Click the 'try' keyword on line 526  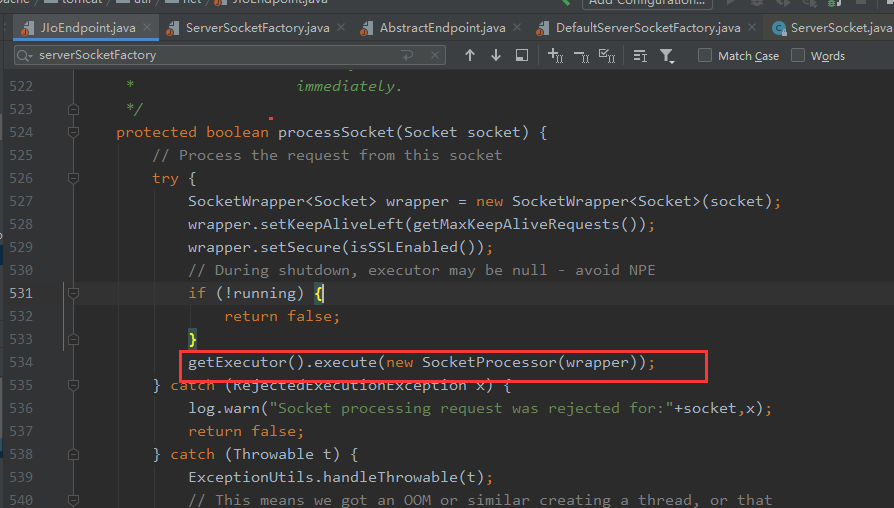click(165, 178)
